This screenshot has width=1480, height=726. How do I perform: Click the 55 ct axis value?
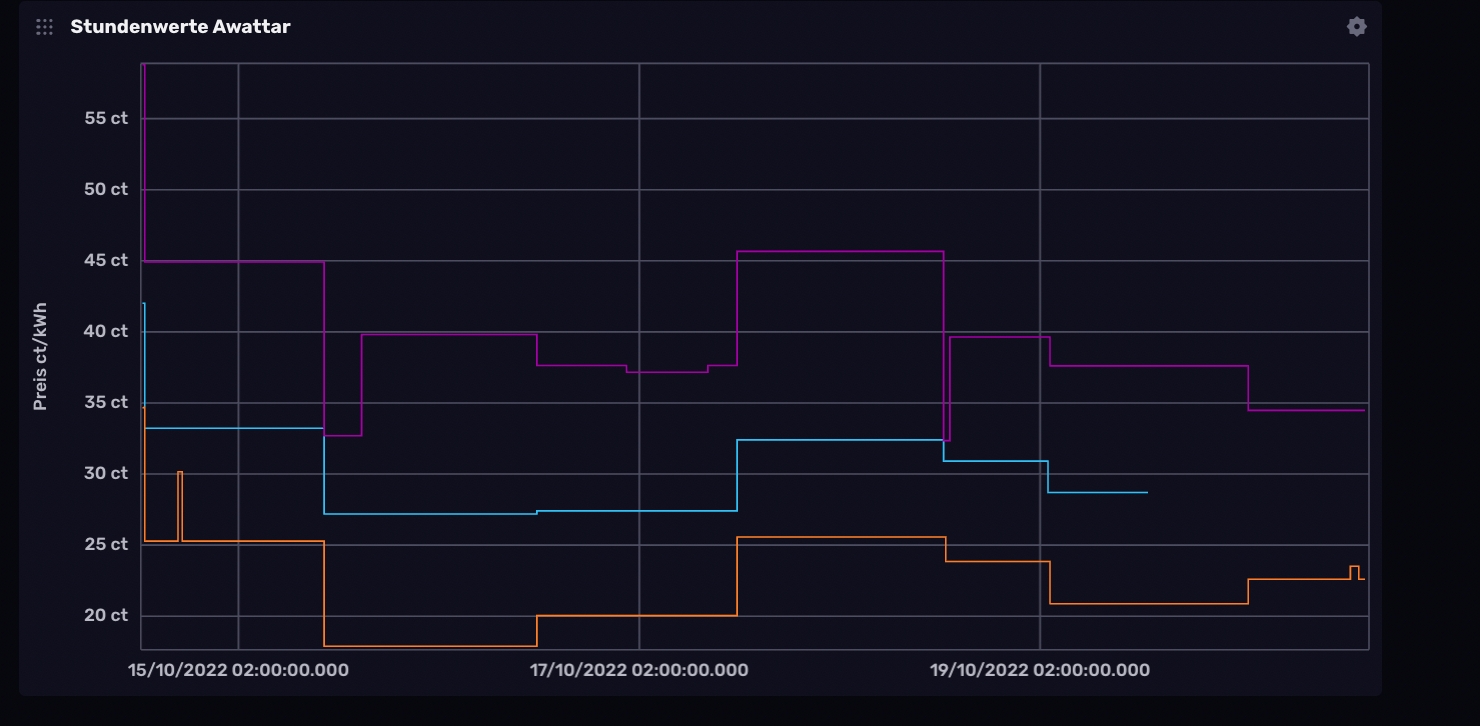(x=107, y=118)
